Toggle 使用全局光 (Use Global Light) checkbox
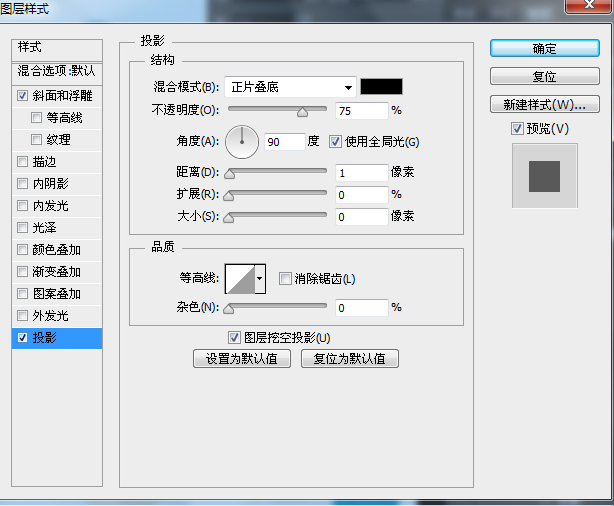Viewport: 614px width, 506px height. click(335, 142)
